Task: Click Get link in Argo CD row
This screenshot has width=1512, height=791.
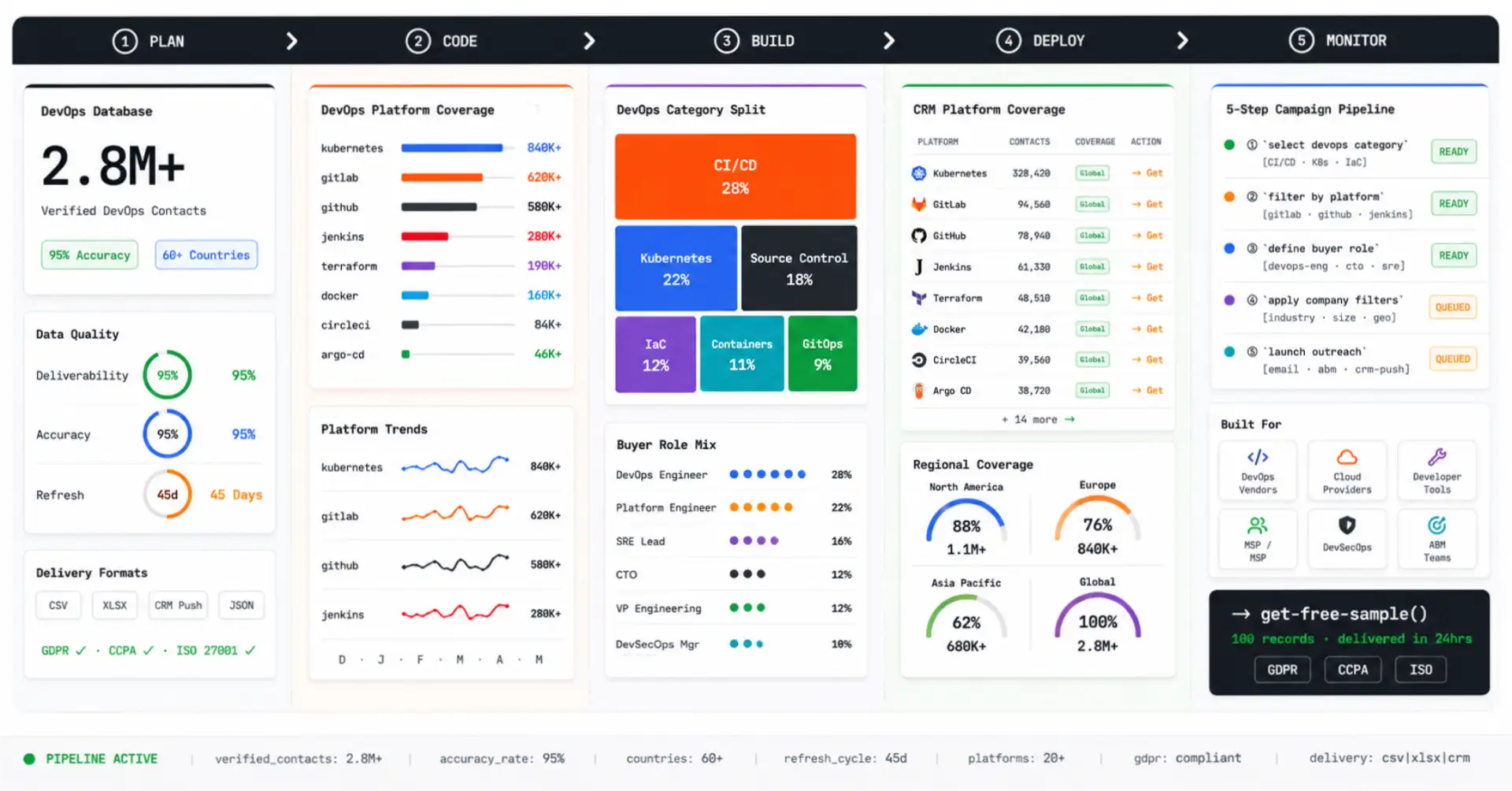Action: pos(1147,391)
